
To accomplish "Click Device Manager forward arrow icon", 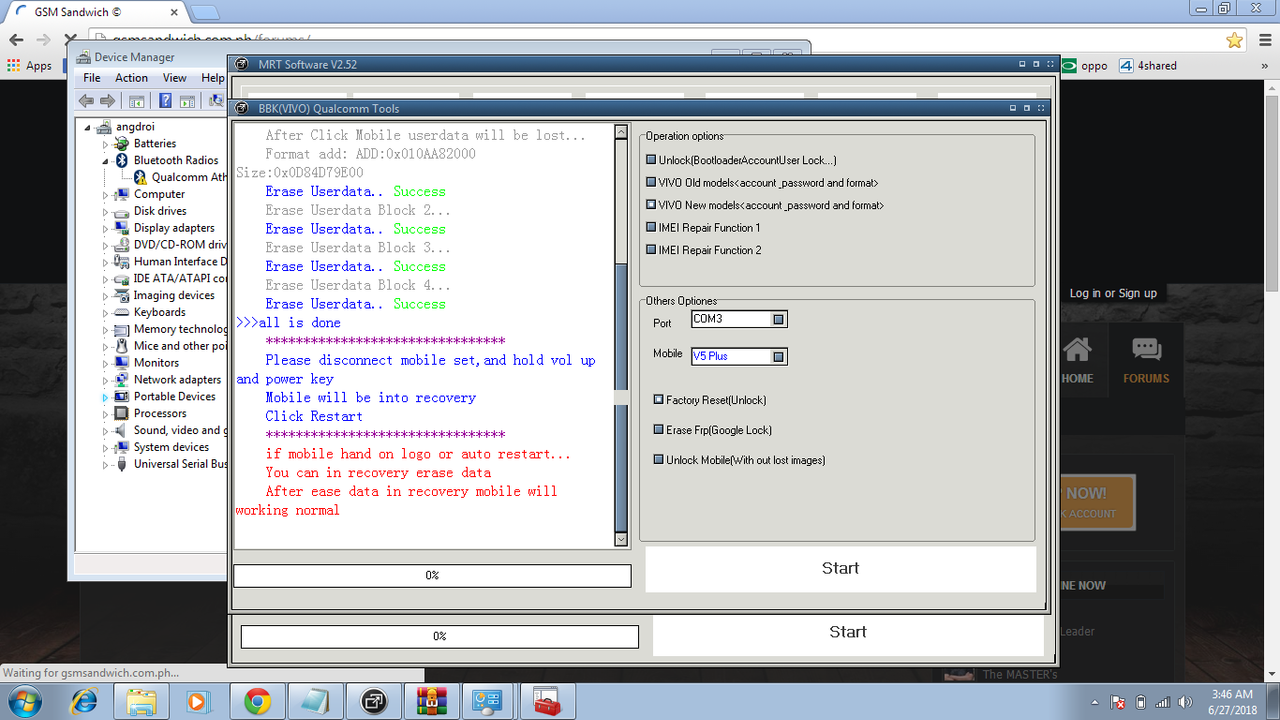I will point(107,101).
